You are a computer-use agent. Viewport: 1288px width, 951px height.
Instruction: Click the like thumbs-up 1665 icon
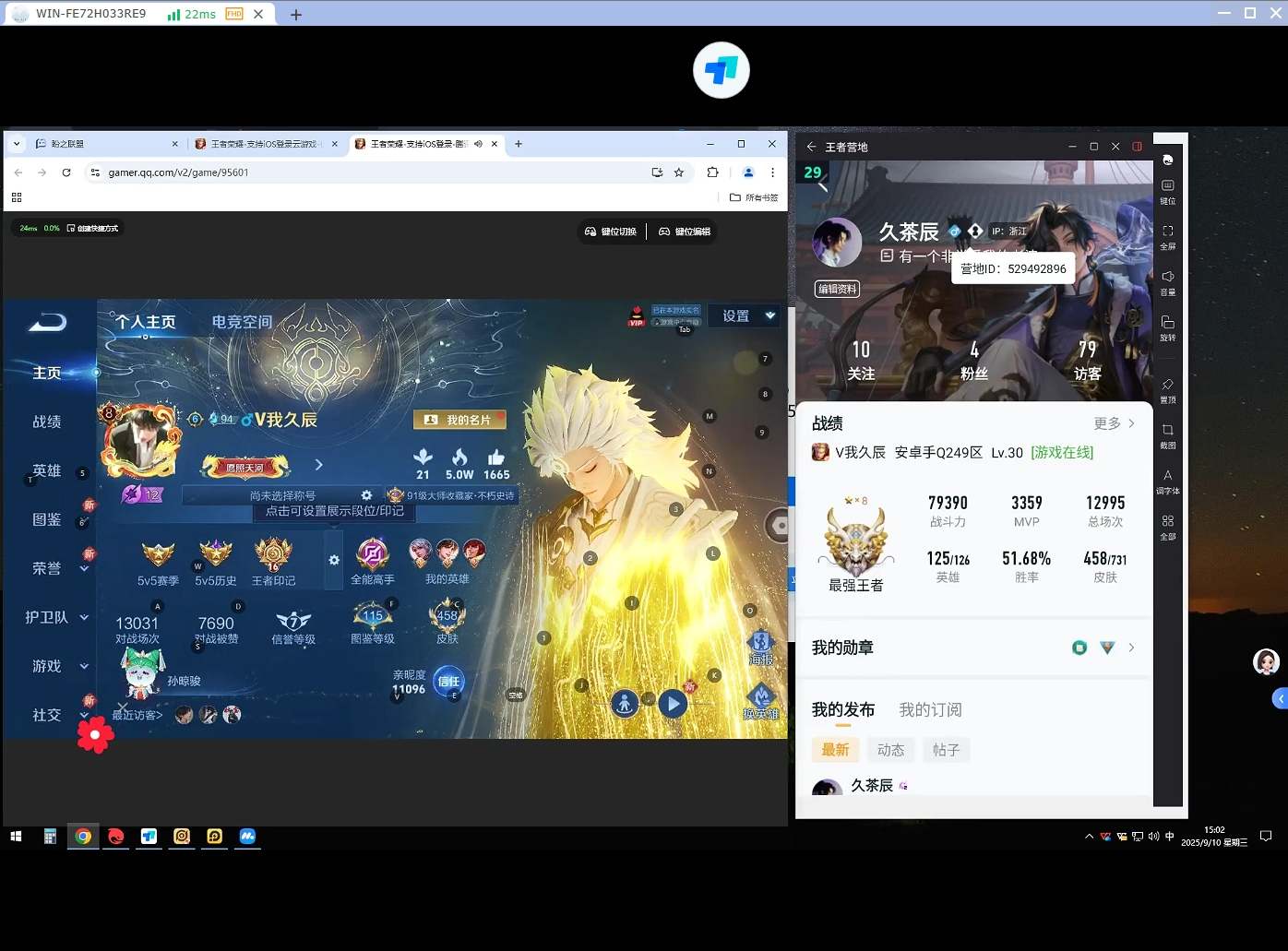[x=496, y=463]
